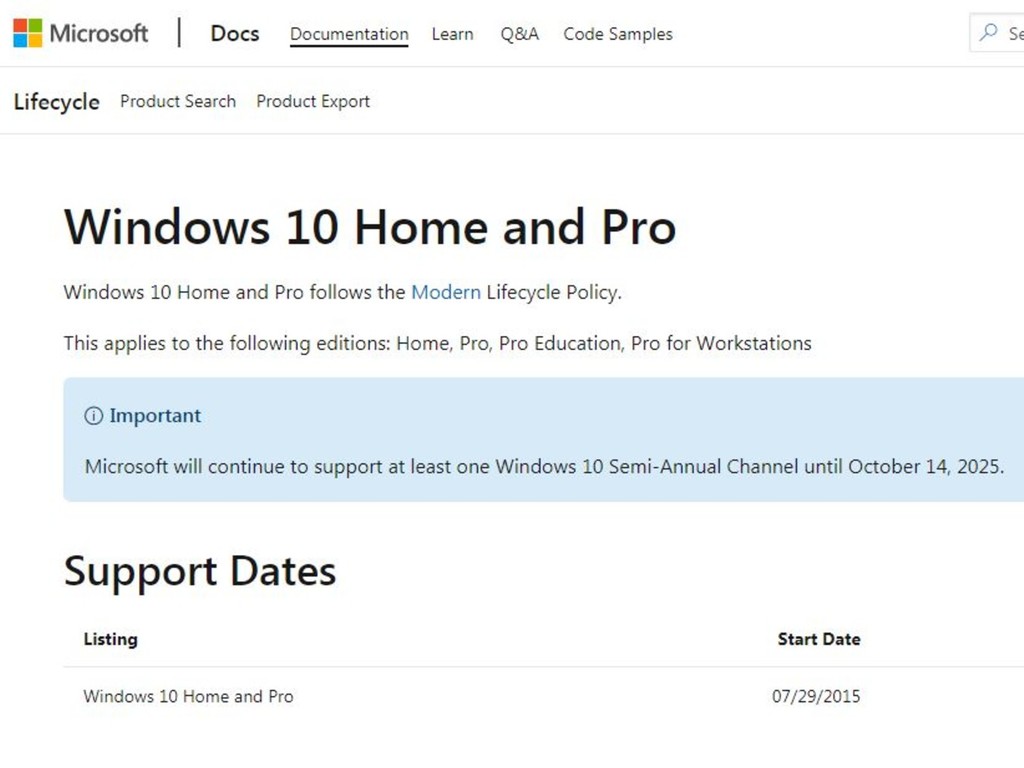Click the Microsoft wordmark text

[99, 33]
